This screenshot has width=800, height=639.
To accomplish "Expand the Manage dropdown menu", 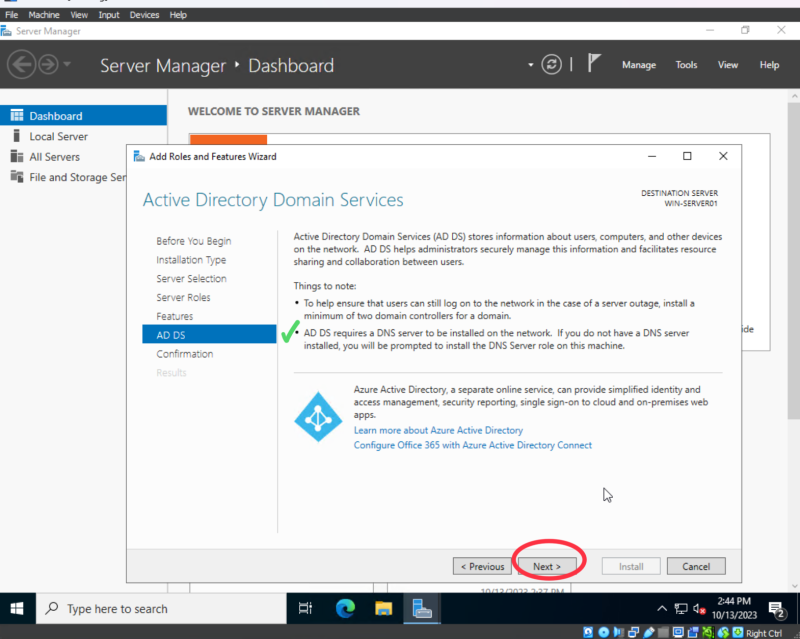I will tap(638, 64).
